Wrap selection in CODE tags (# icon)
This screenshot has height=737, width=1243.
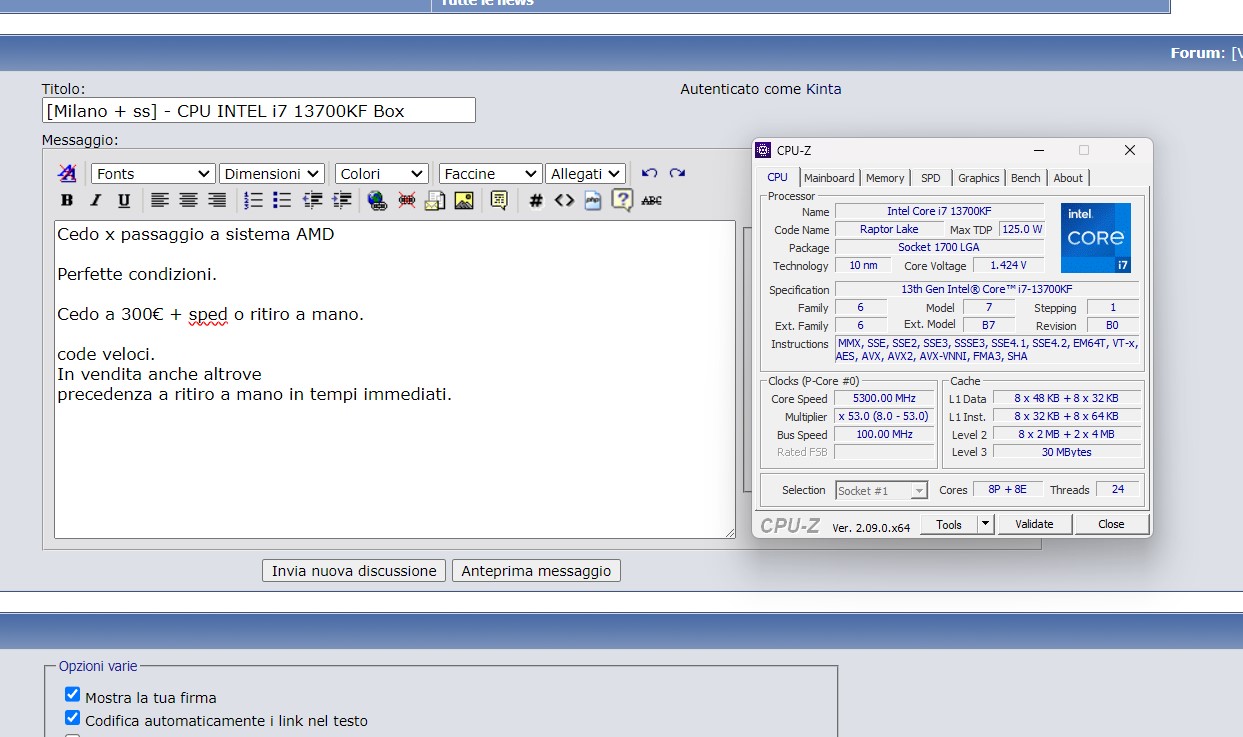pyautogui.click(x=536, y=200)
